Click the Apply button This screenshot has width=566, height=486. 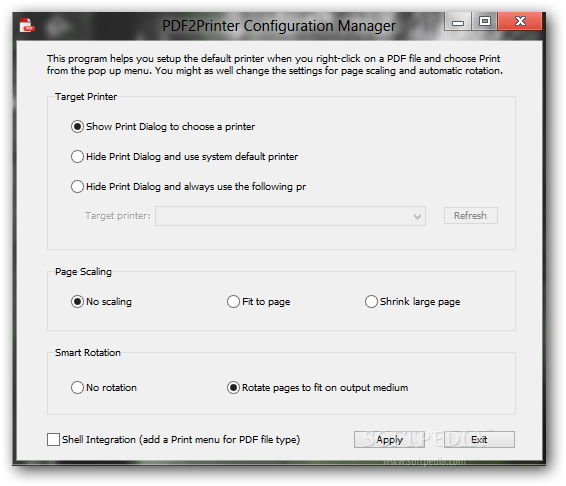(x=389, y=439)
